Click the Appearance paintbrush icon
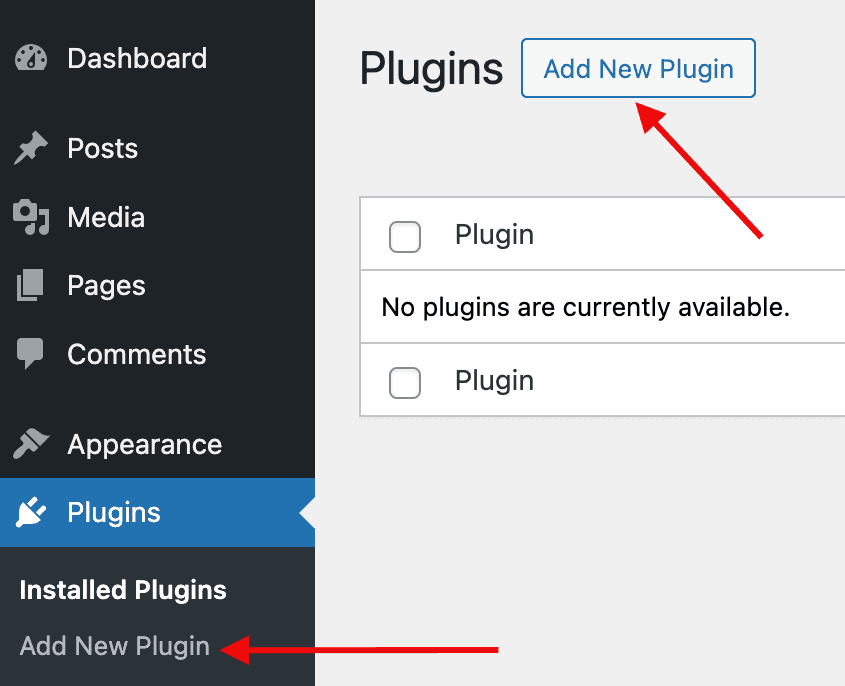 31,444
